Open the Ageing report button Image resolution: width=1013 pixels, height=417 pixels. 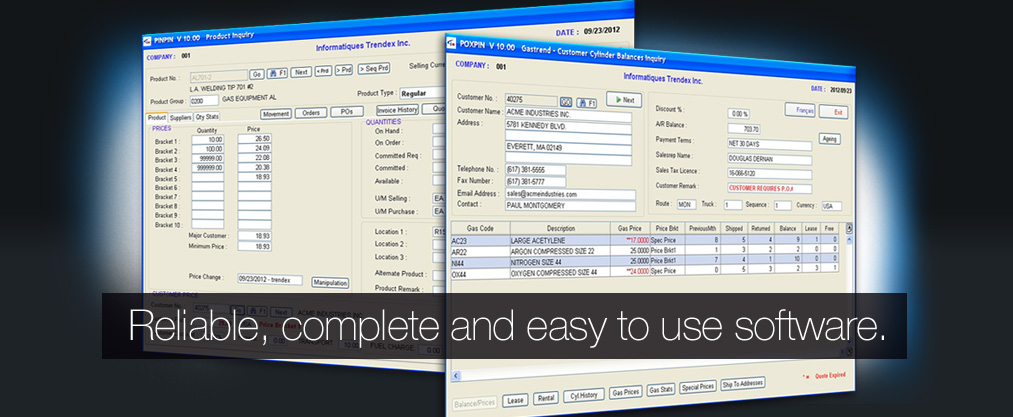click(x=830, y=139)
